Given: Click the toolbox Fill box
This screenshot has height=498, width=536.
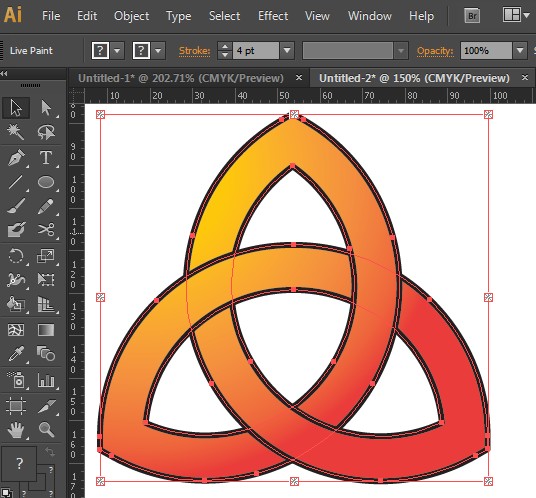Looking at the screenshot, I should coord(19,463).
